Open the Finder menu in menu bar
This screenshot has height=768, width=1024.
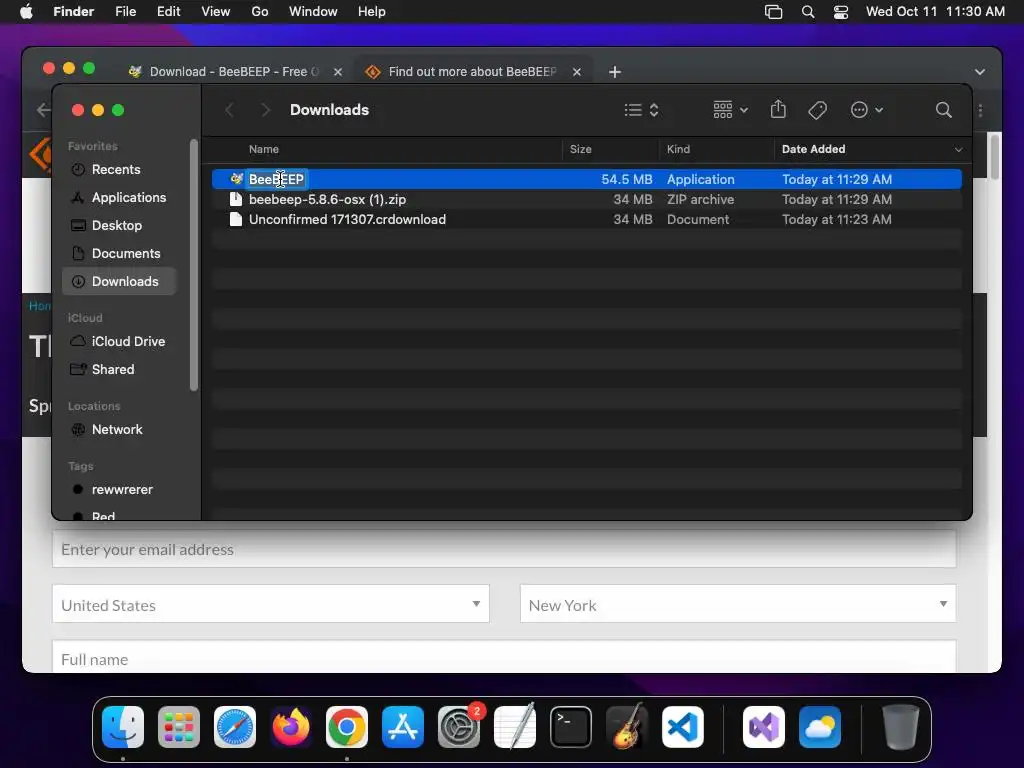pos(73,12)
